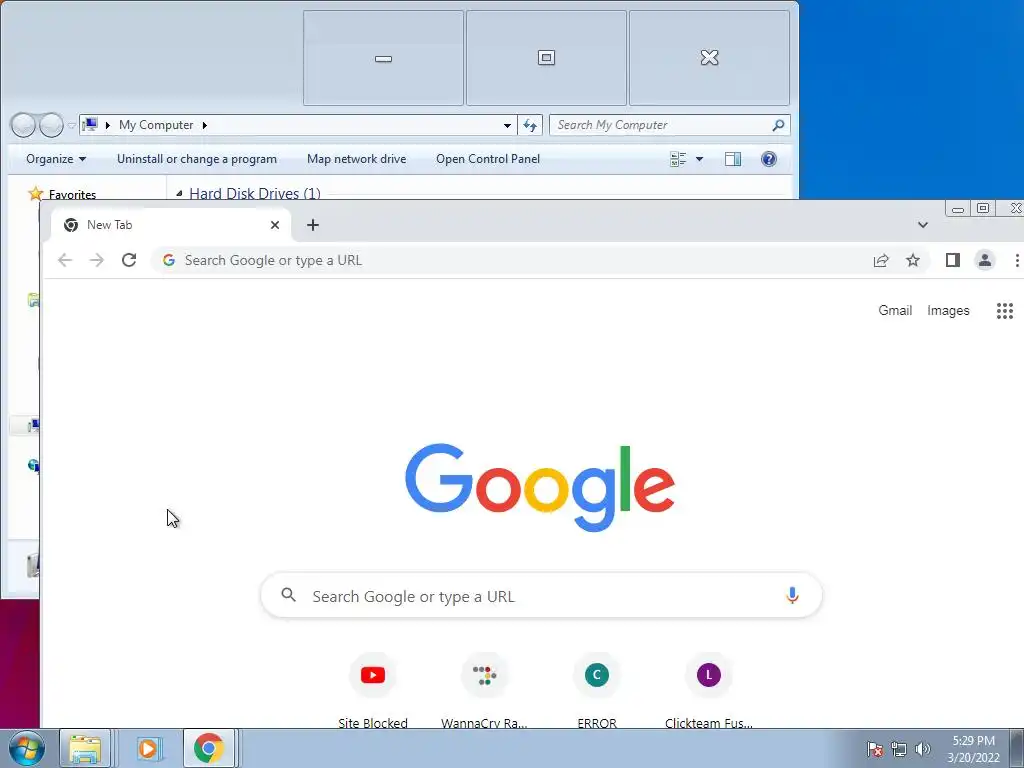Click the taskbar clock showing 5:29 PM
The width and height of the screenshot is (1024, 768).
(x=973, y=749)
